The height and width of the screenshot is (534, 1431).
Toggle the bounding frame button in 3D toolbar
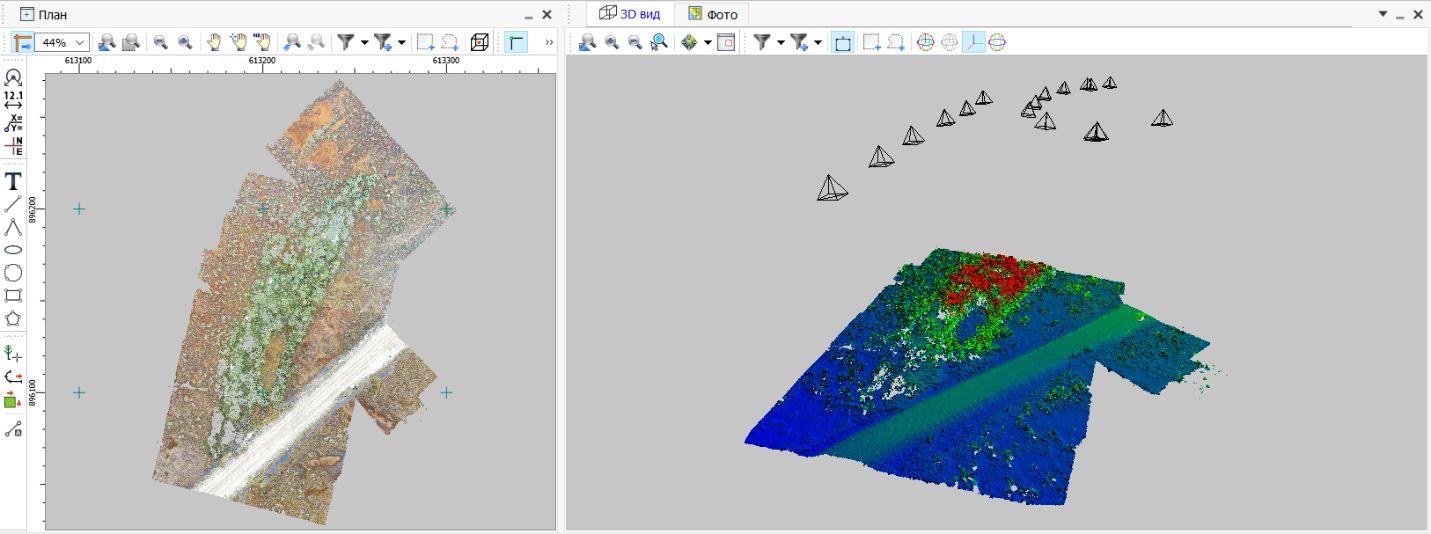point(842,42)
